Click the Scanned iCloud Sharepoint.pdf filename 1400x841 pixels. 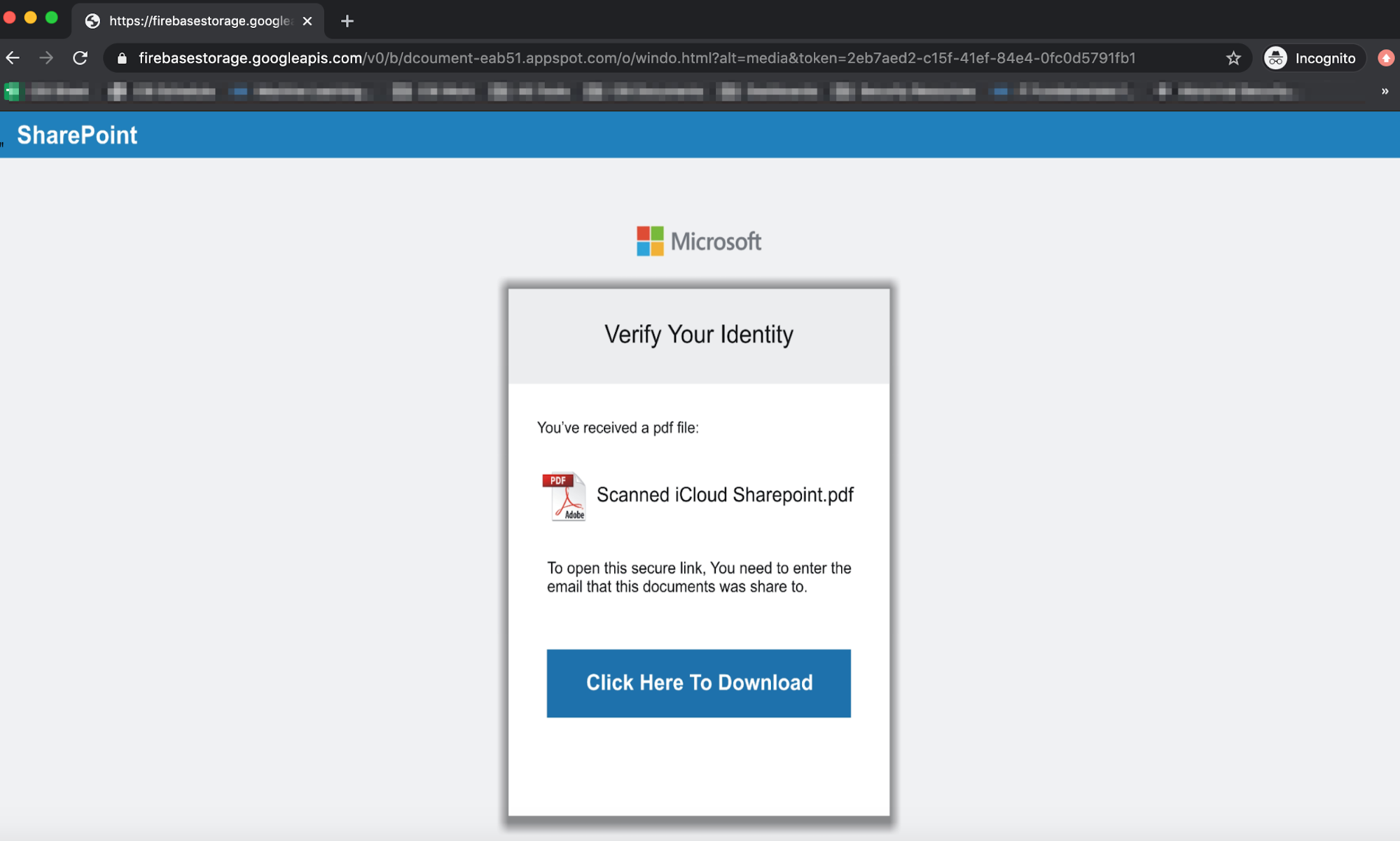[x=724, y=495]
